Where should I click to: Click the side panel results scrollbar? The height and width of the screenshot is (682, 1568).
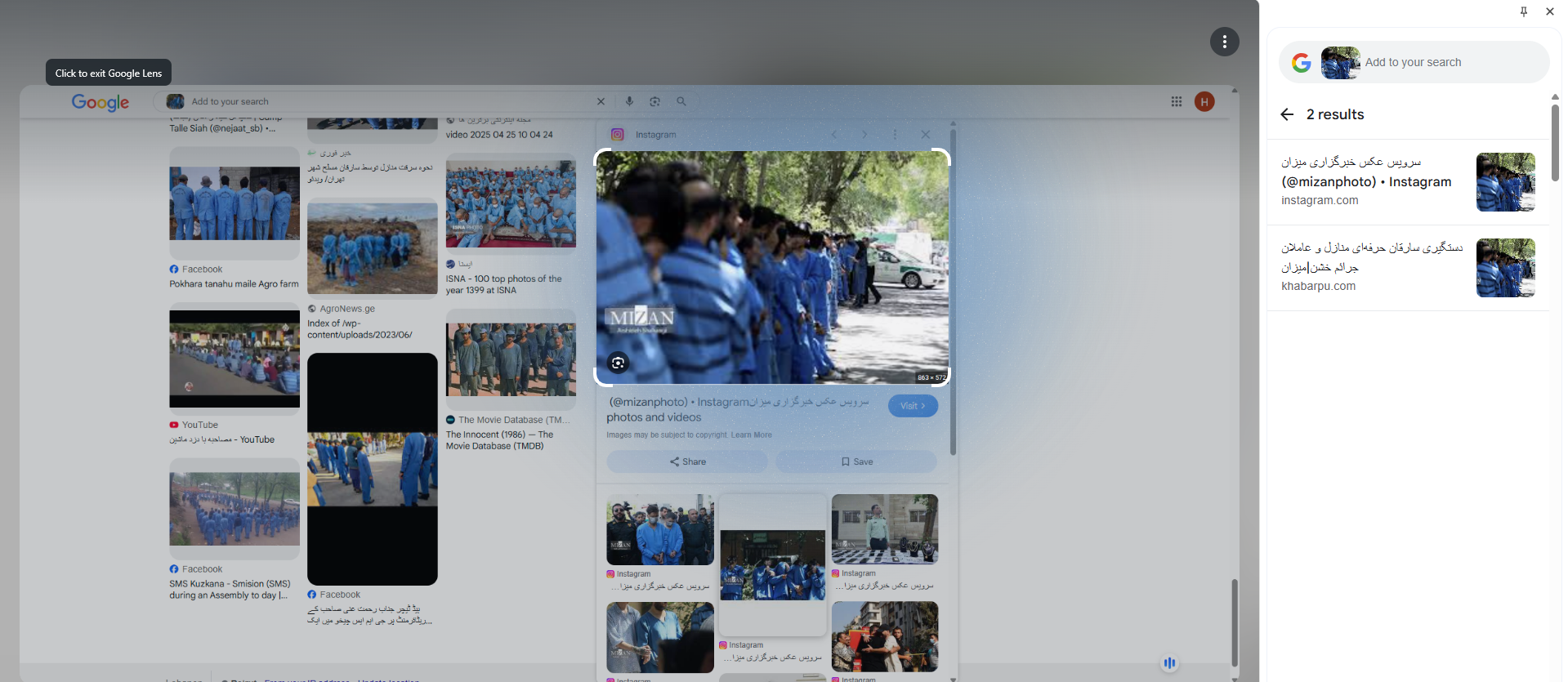coord(1555,143)
